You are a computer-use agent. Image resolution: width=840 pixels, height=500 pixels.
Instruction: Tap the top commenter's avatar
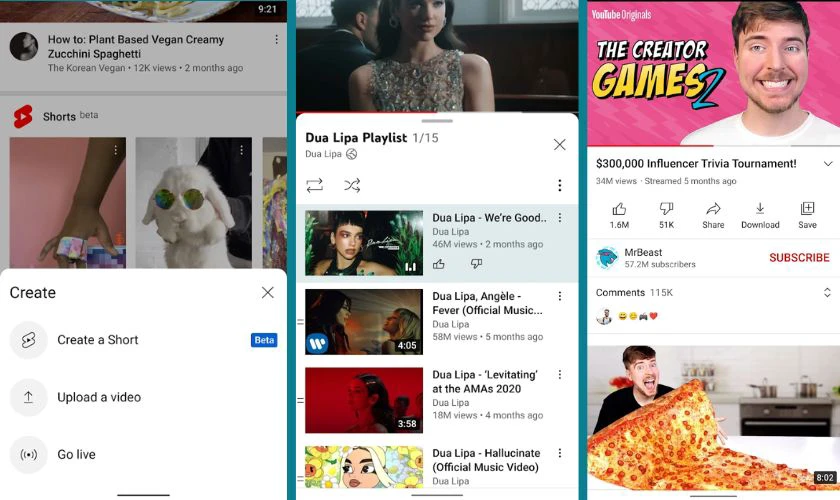pos(604,317)
